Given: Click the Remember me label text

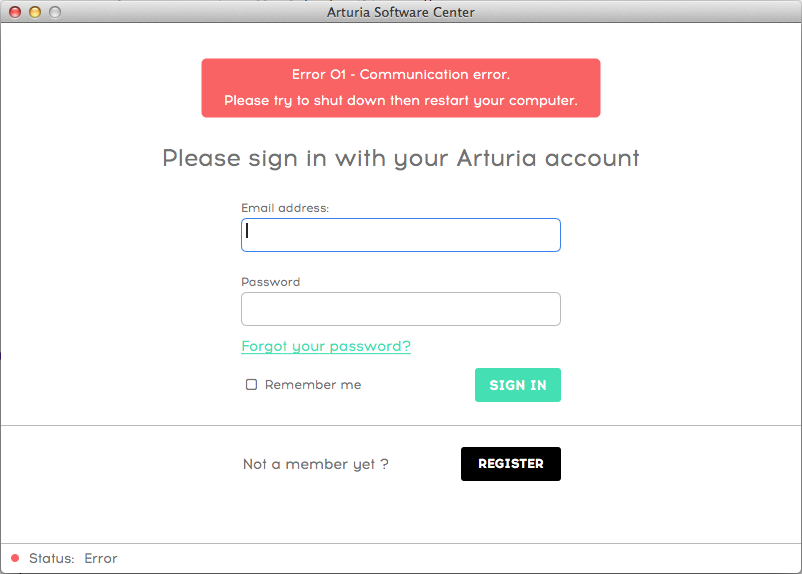Looking at the screenshot, I should 313,385.
